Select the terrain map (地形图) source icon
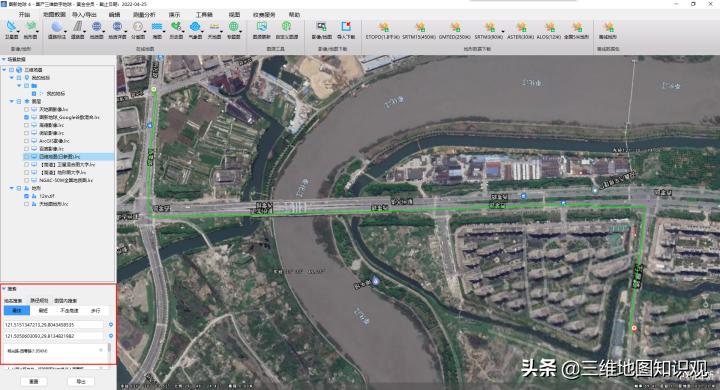The width and height of the screenshot is (720, 390). click(30, 27)
